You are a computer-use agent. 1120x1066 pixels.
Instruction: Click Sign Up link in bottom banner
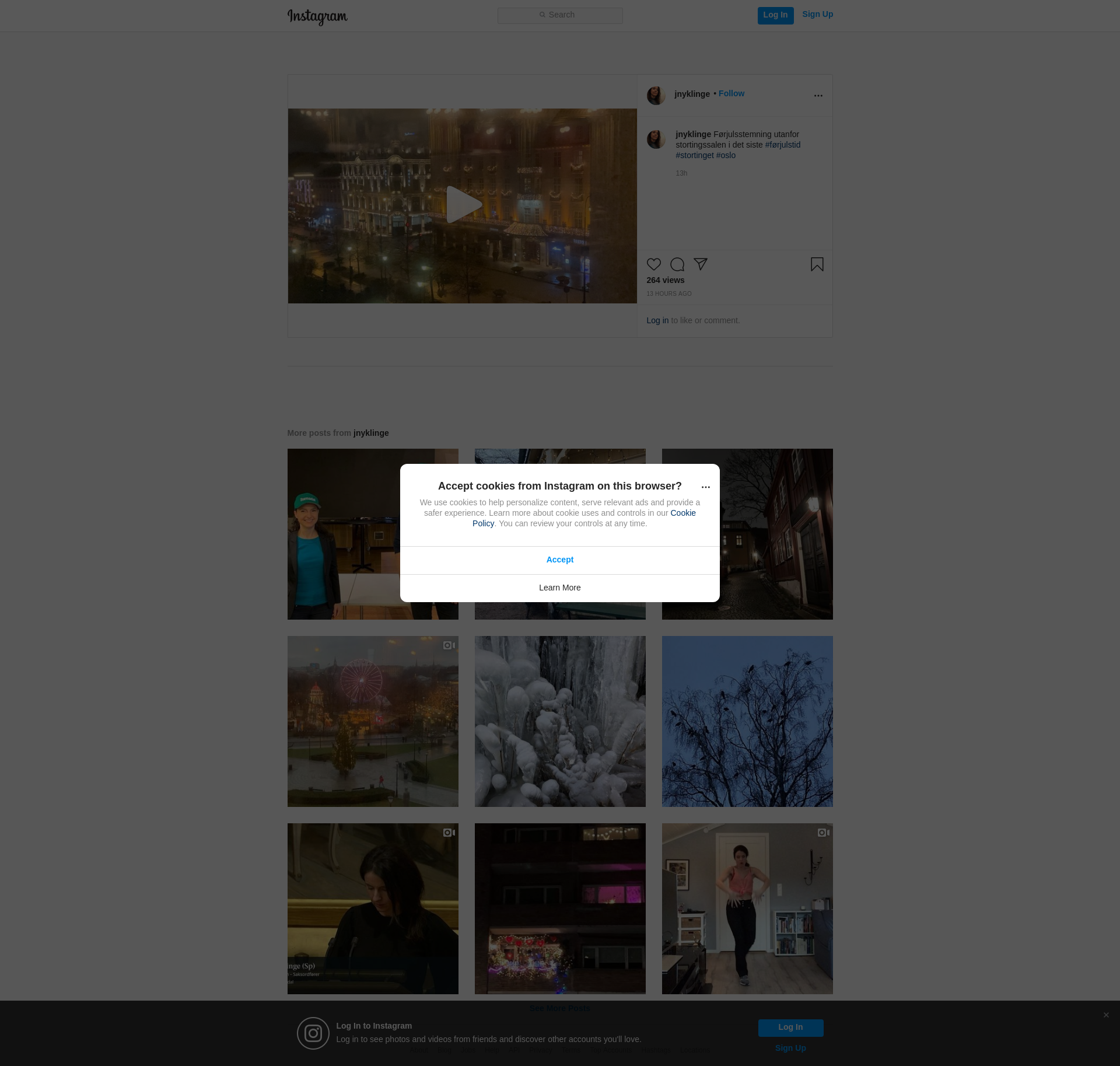point(790,1048)
